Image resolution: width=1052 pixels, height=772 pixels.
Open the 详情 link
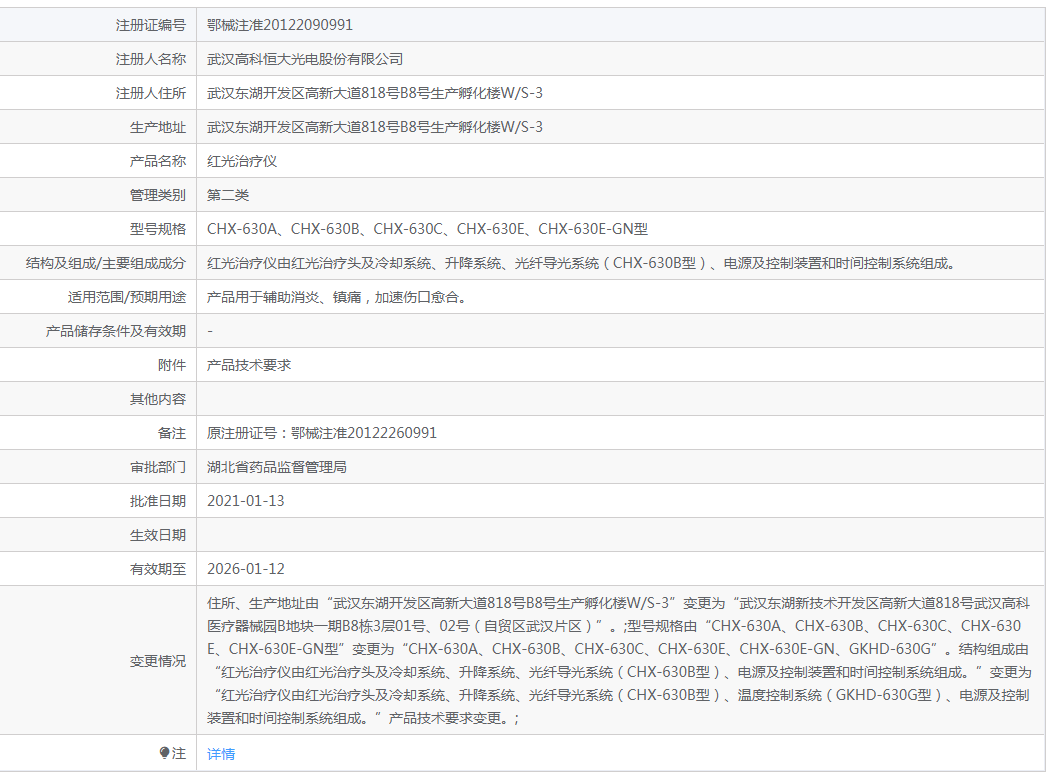click(221, 754)
